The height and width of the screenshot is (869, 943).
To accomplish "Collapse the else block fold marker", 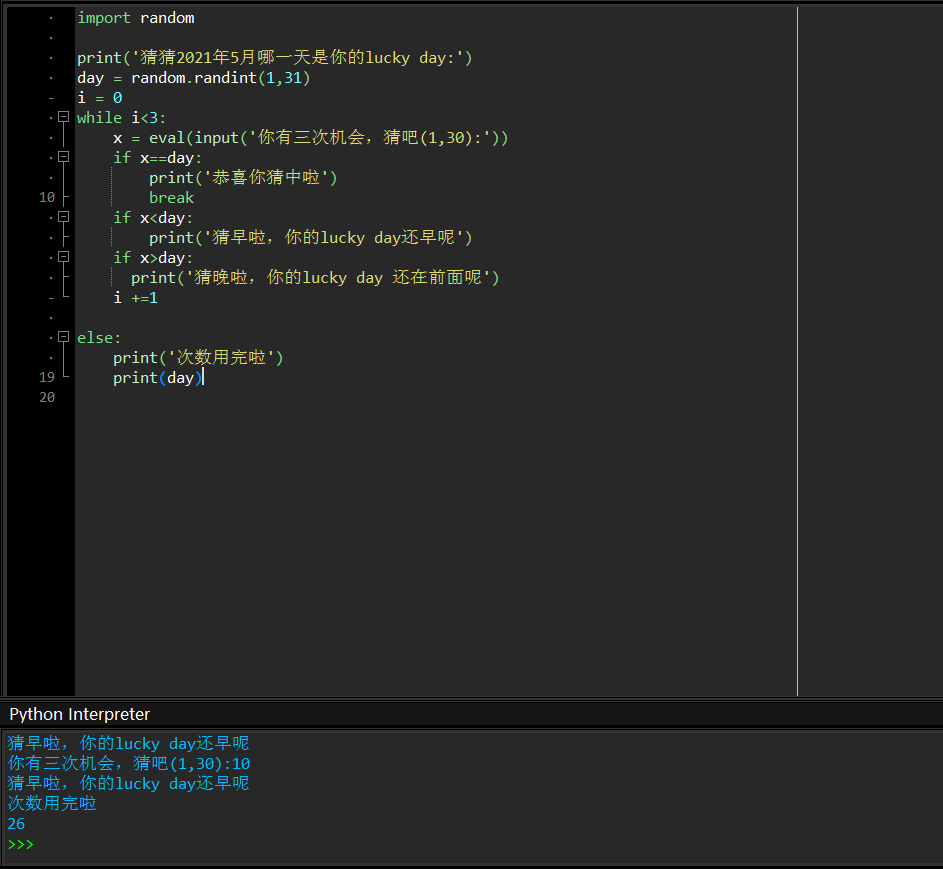I will [63, 337].
